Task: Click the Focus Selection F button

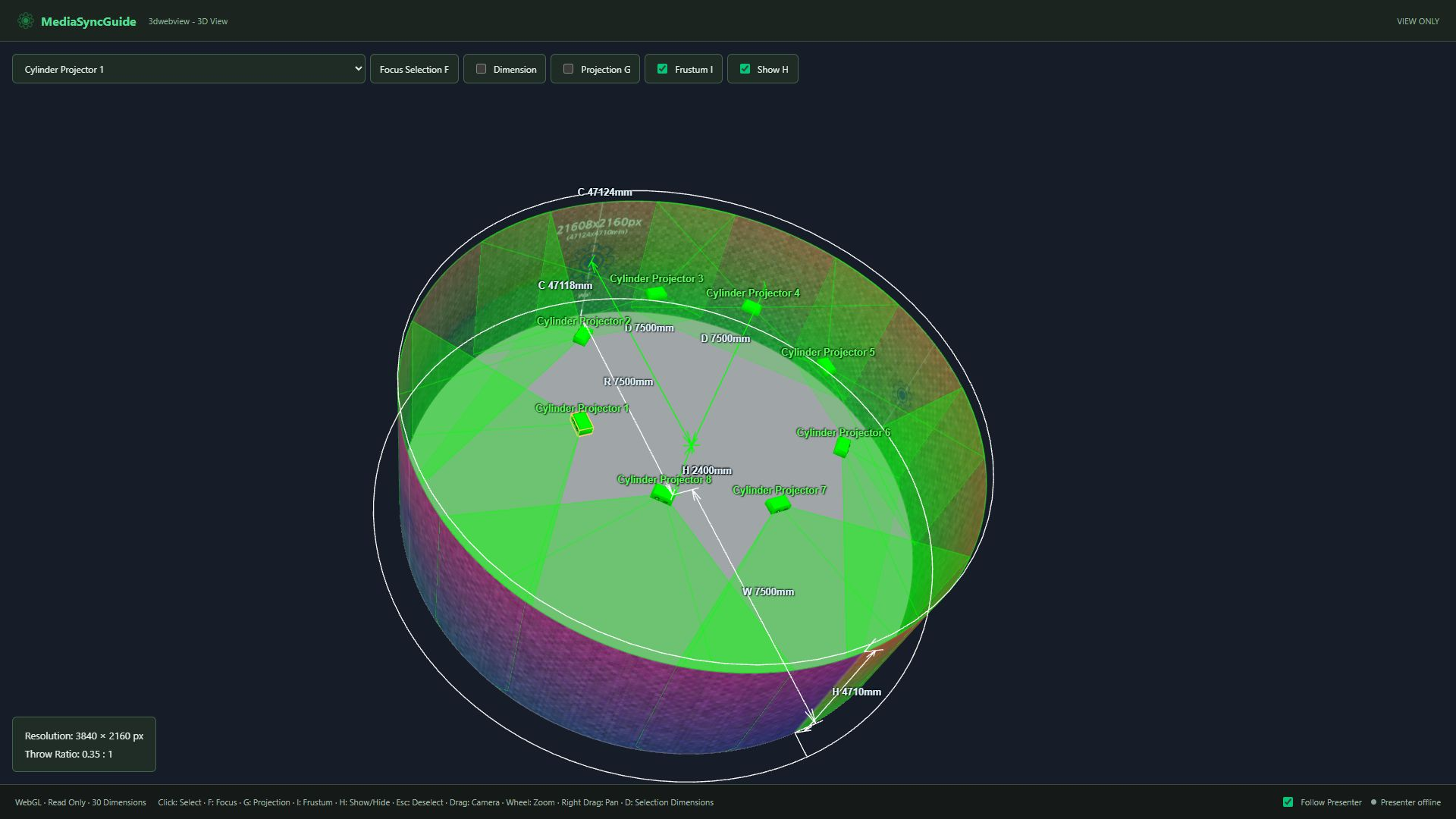Action: (x=414, y=69)
